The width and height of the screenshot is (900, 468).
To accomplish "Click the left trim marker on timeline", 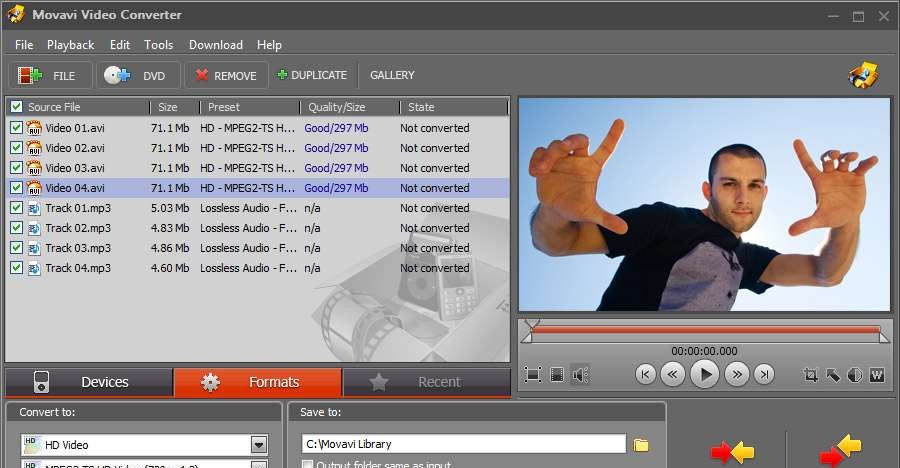I will coord(526,338).
